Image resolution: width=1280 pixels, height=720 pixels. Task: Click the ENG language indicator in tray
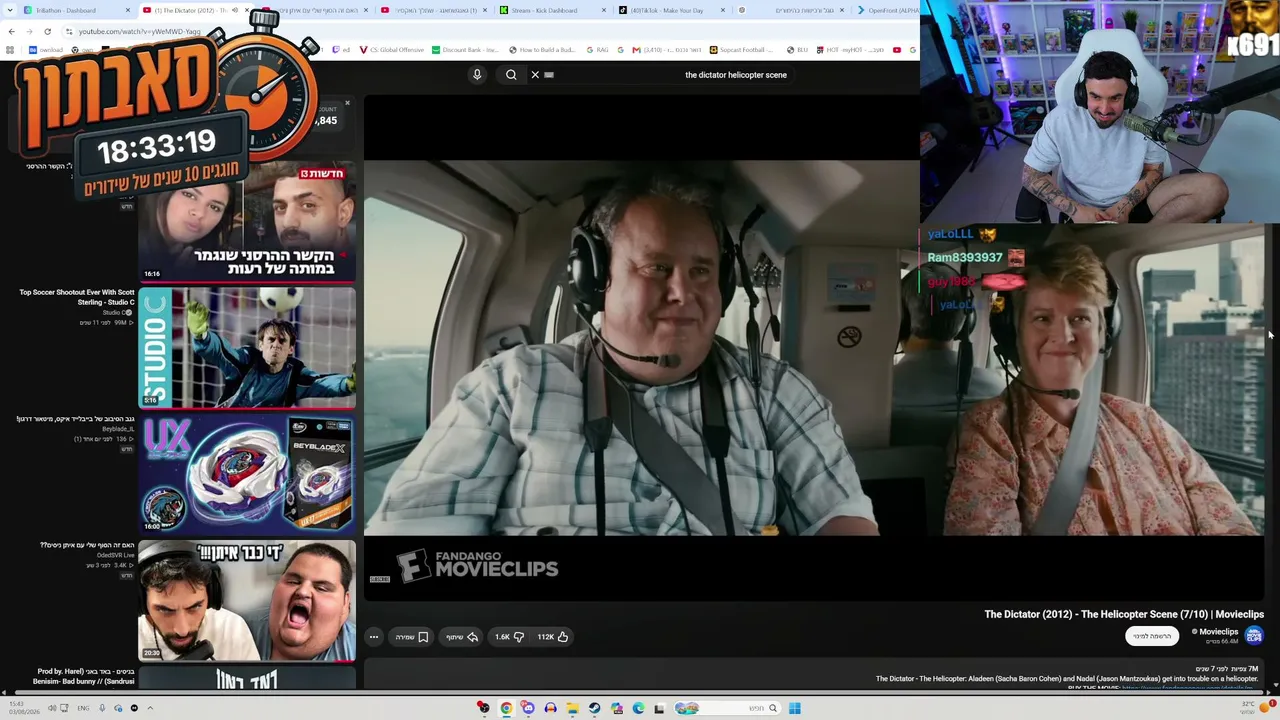(83, 708)
